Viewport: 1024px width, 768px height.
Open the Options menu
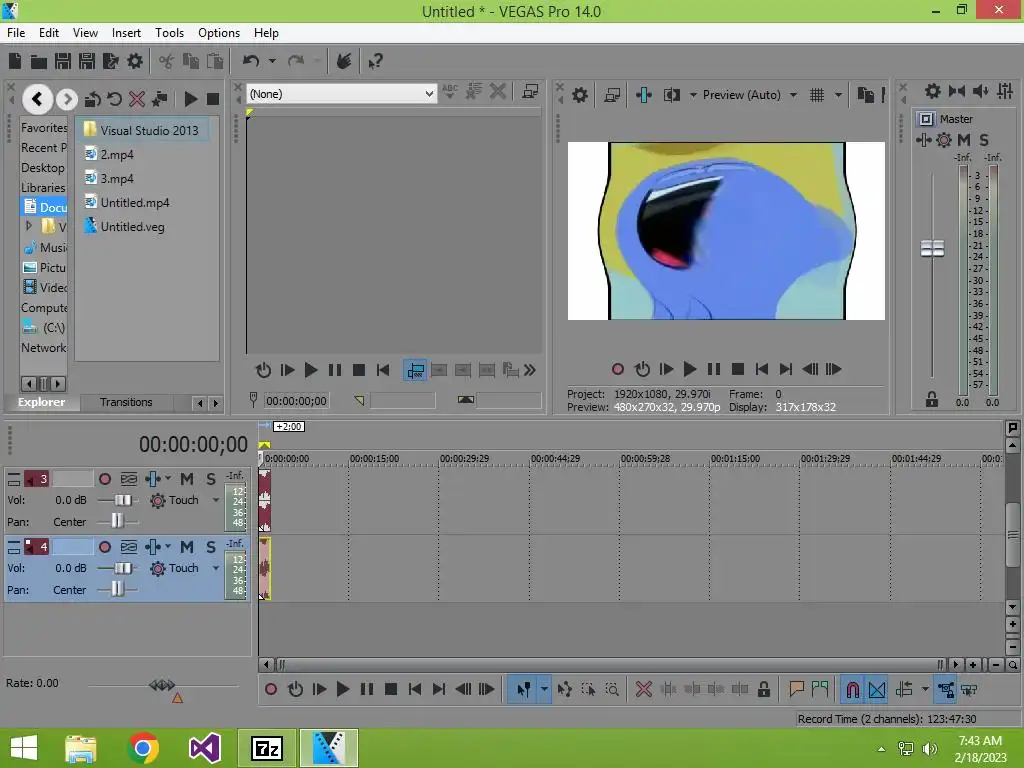click(x=219, y=33)
